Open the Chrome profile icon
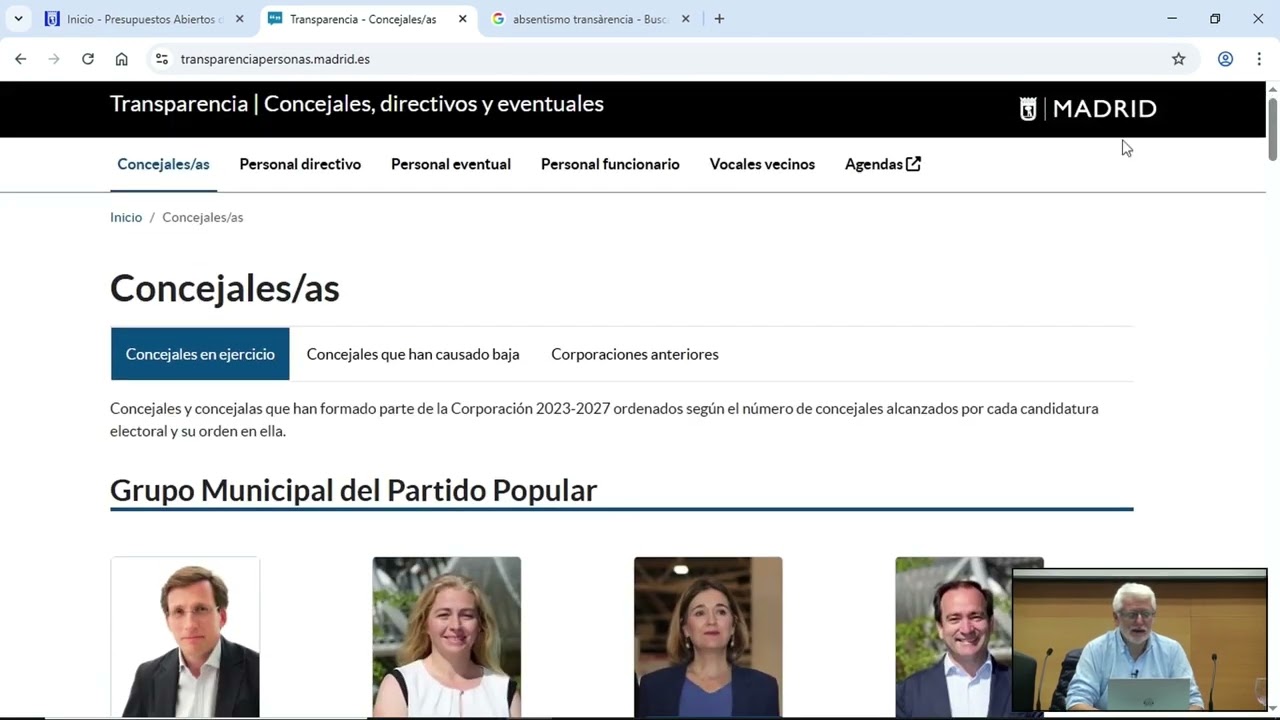The height and width of the screenshot is (720, 1280). [1225, 59]
